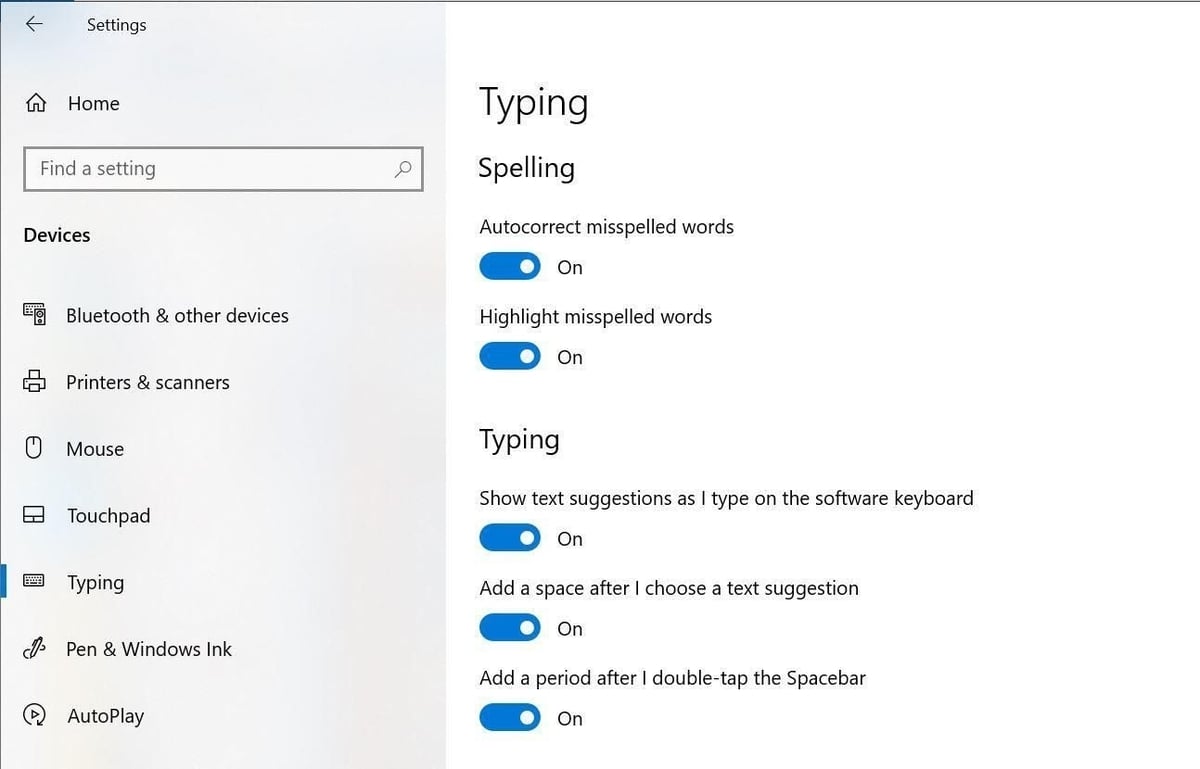Click the Home house icon
The height and width of the screenshot is (769, 1200).
(x=36, y=103)
